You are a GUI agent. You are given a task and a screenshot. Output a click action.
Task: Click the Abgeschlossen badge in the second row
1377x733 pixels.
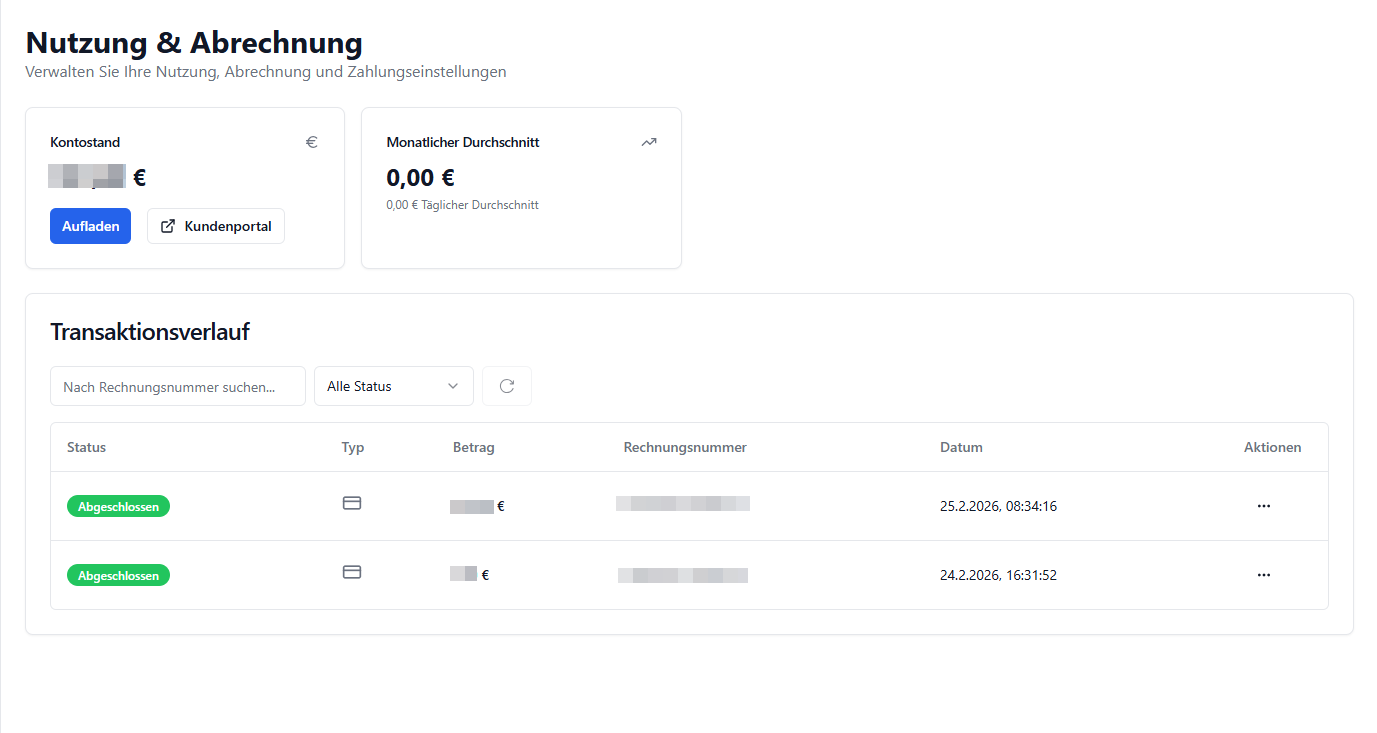[118, 575]
